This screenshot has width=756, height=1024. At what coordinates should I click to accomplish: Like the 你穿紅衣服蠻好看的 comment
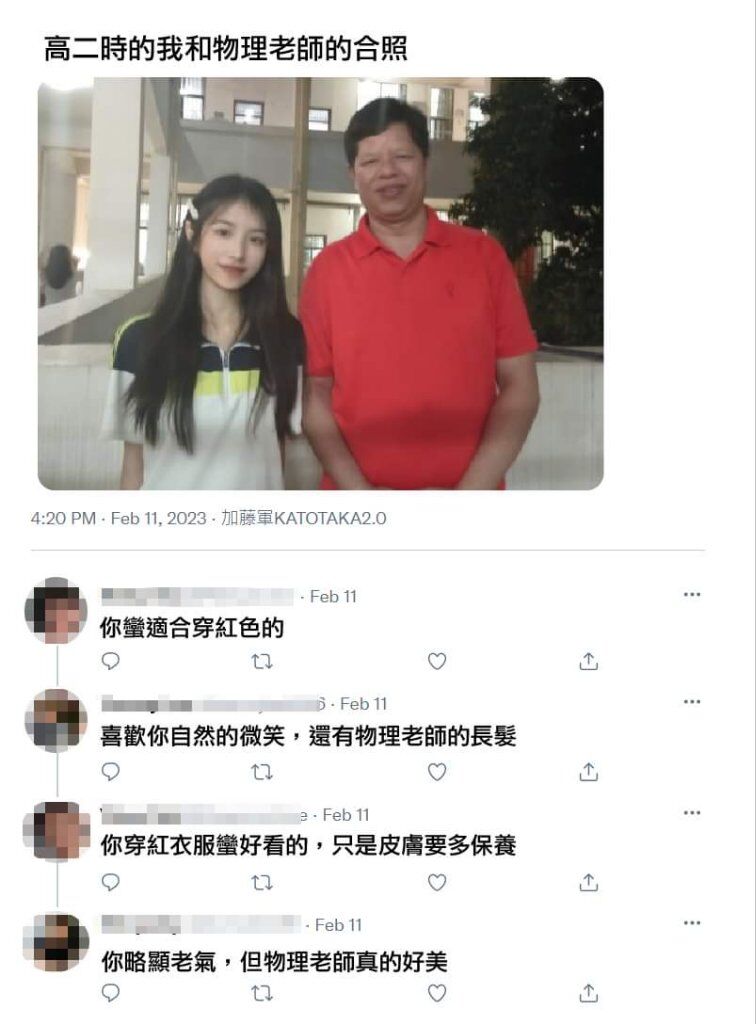(x=437, y=882)
